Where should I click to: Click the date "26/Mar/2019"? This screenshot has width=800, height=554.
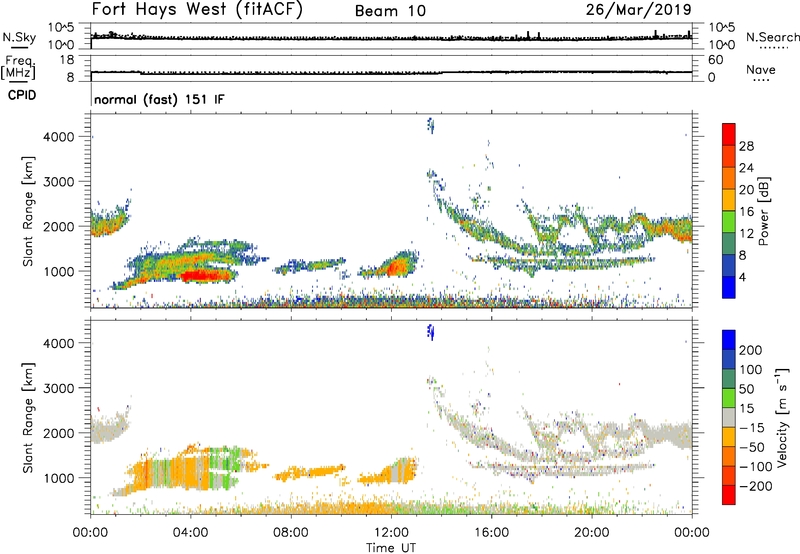pyautogui.click(x=638, y=10)
